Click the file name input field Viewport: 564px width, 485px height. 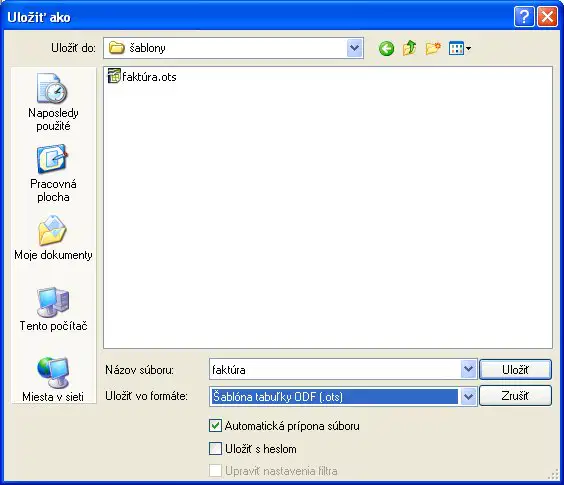tap(335, 369)
